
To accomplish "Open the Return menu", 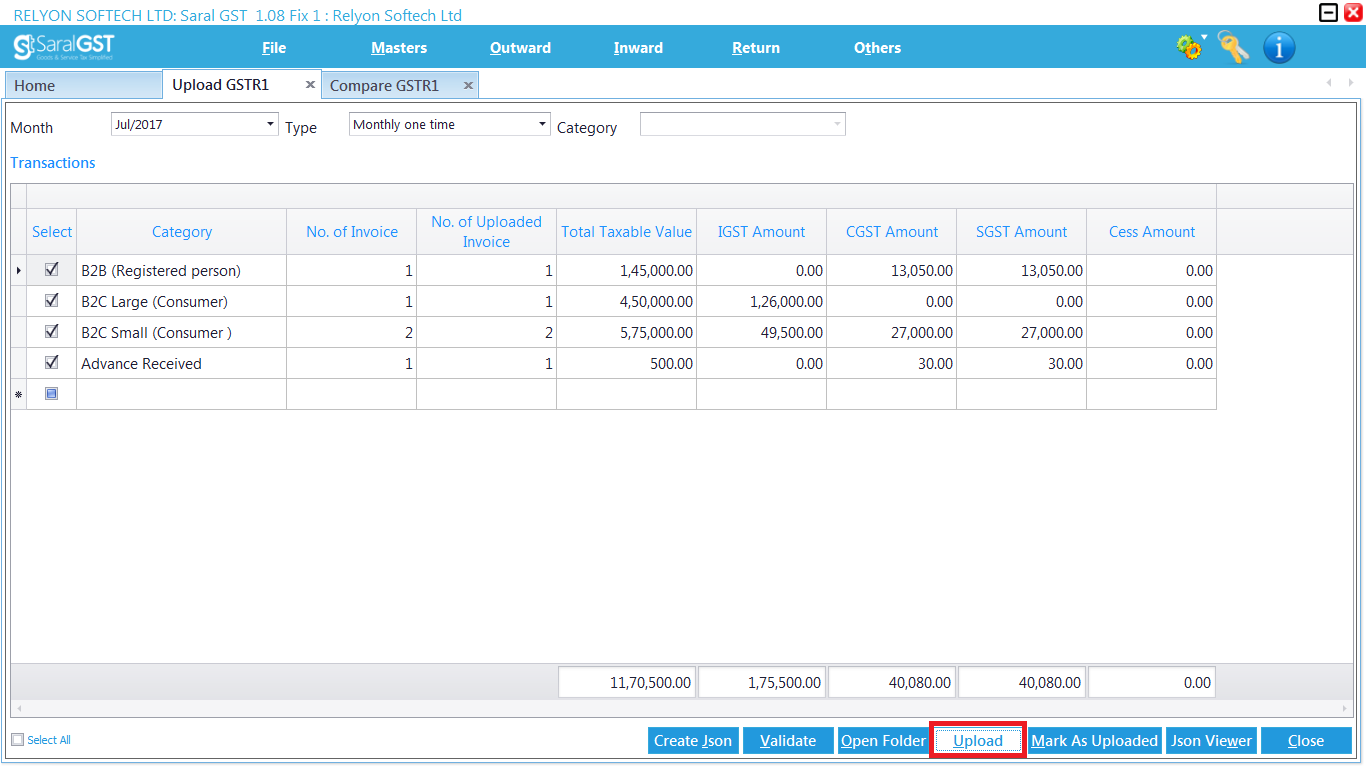I will (x=755, y=47).
